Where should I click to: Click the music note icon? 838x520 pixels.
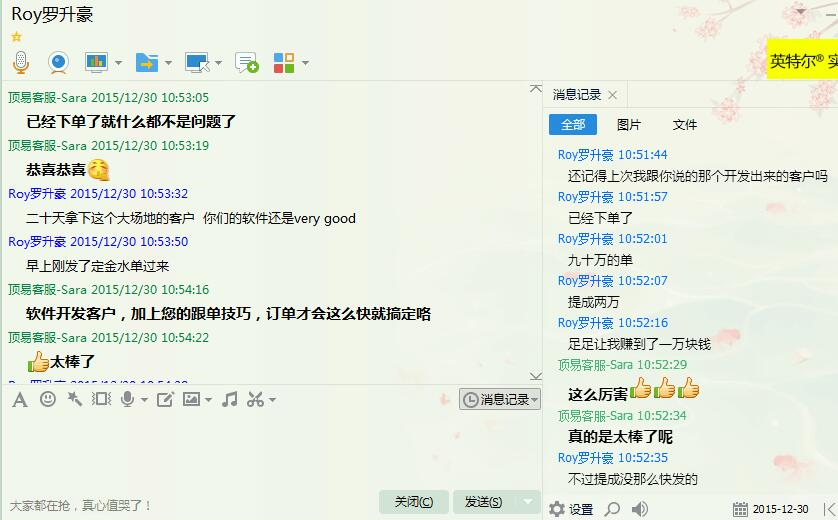(x=229, y=399)
